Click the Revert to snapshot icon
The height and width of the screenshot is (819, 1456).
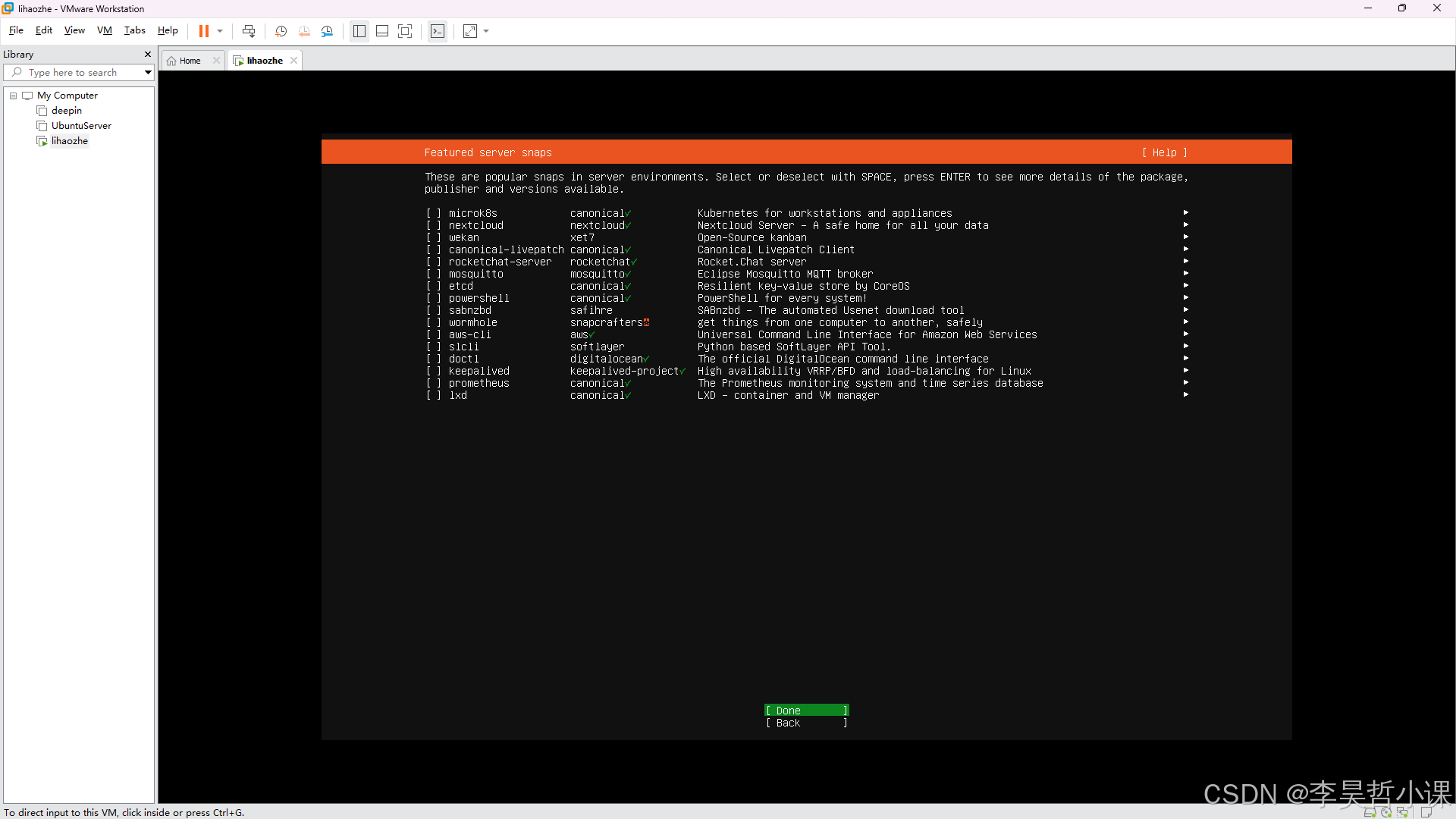304,31
